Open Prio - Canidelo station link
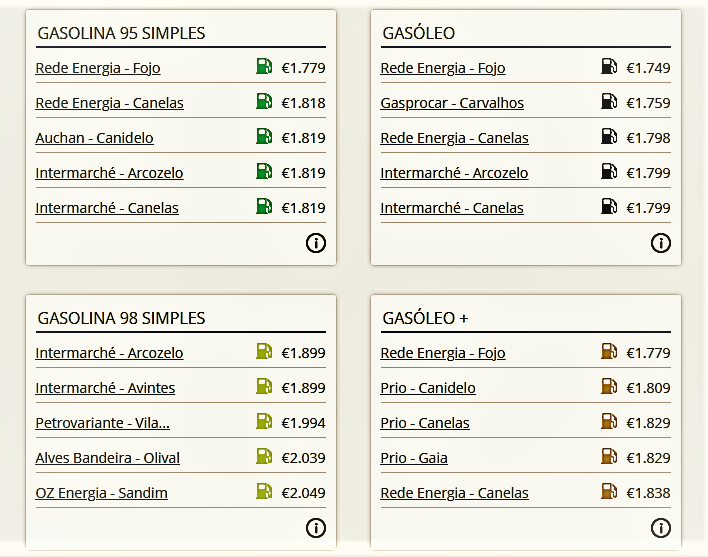Image resolution: width=708 pixels, height=557 pixels. pyautogui.click(x=428, y=388)
